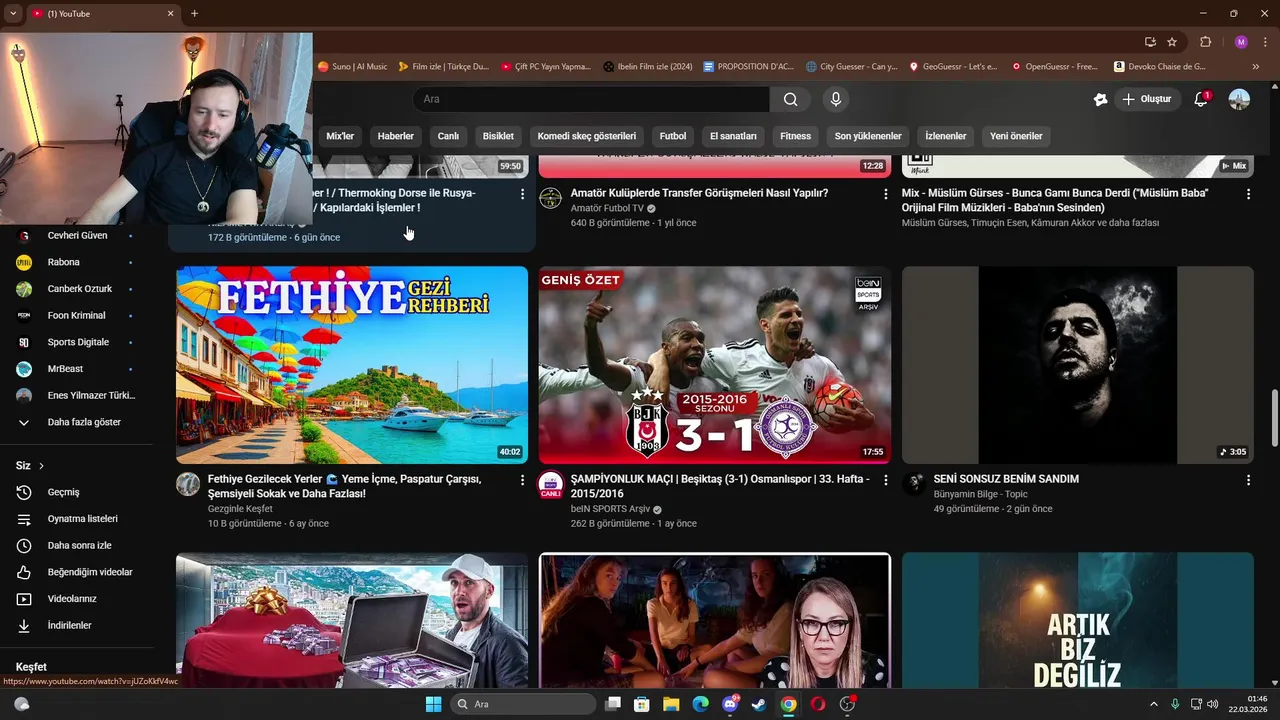Activate voice search microphone icon
1280x720 pixels.
tap(836, 99)
